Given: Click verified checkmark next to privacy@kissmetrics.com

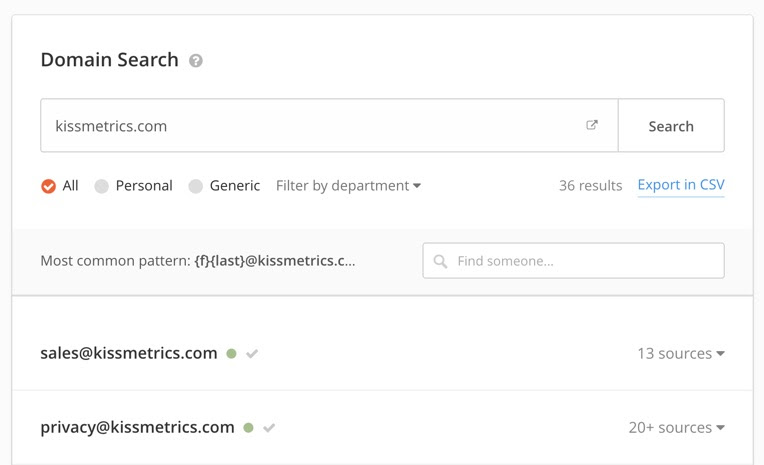Looking at the screenshot, I should pyautogui.click(x=269, y=428).
